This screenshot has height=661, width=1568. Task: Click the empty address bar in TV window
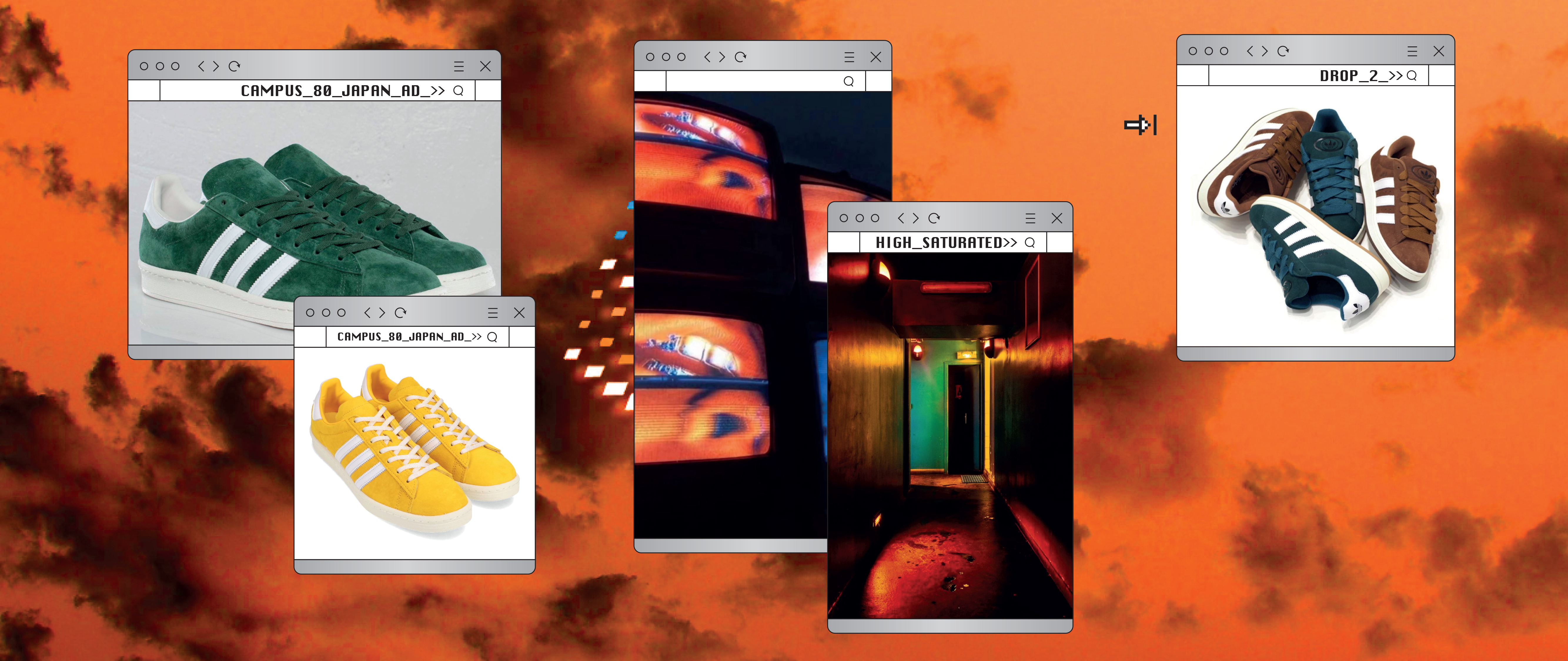coord(766,81)
